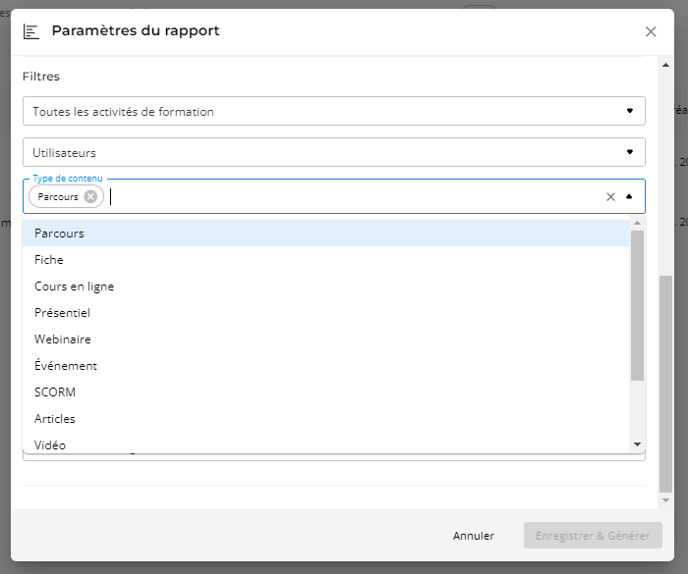Open the Toutes les activités de formation dropdown
Viewport: 688px width, 574px height.
coord(334,111)
